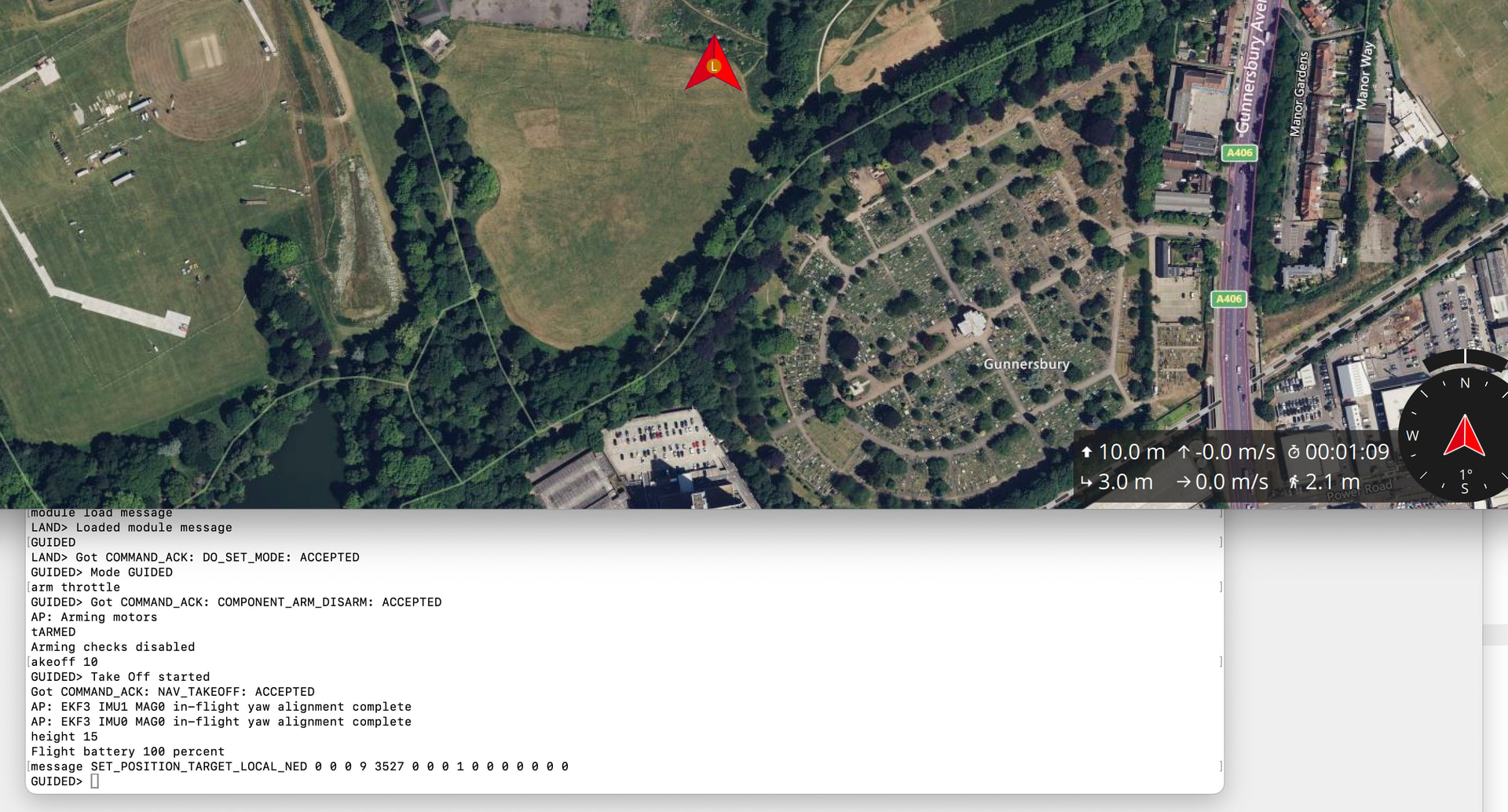The height and width of the screenshot is (812, 1508).
Task: Click the 10.0 m altitude readout
Action: click(1132, 452)
